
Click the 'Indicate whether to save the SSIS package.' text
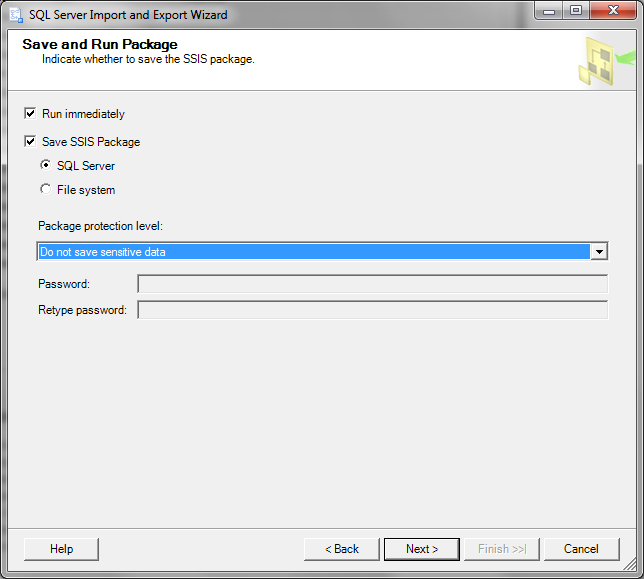pos(148,59)
